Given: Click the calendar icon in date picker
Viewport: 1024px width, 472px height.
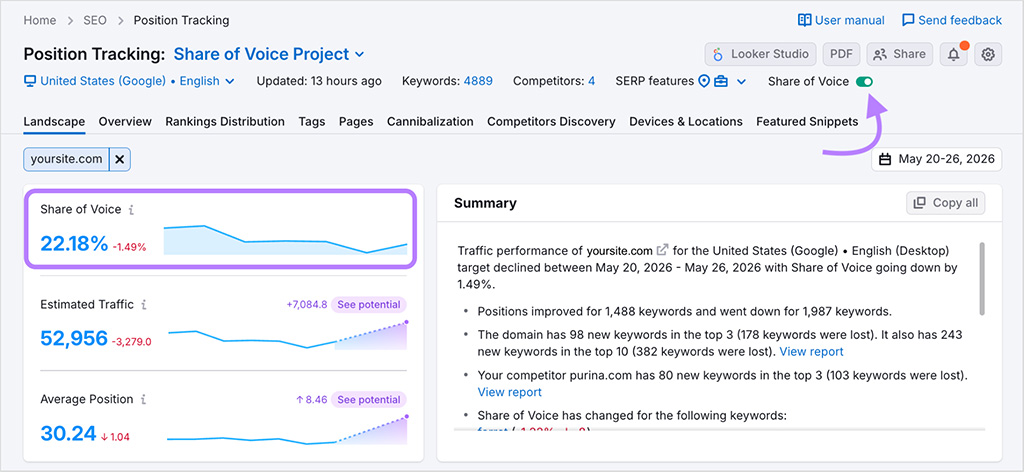Looking at the screenshot, I should click(885, 159).
